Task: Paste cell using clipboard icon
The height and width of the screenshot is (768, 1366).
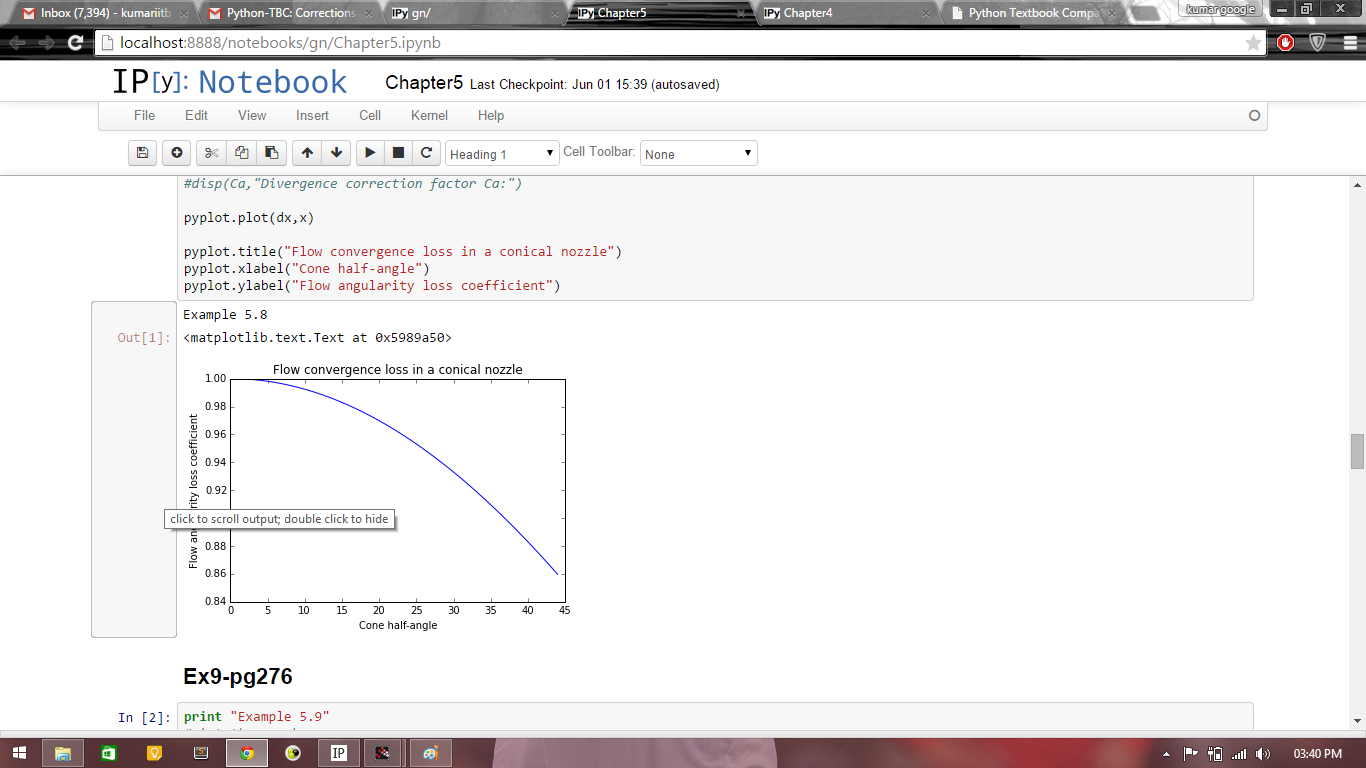Action: point(271,153)
